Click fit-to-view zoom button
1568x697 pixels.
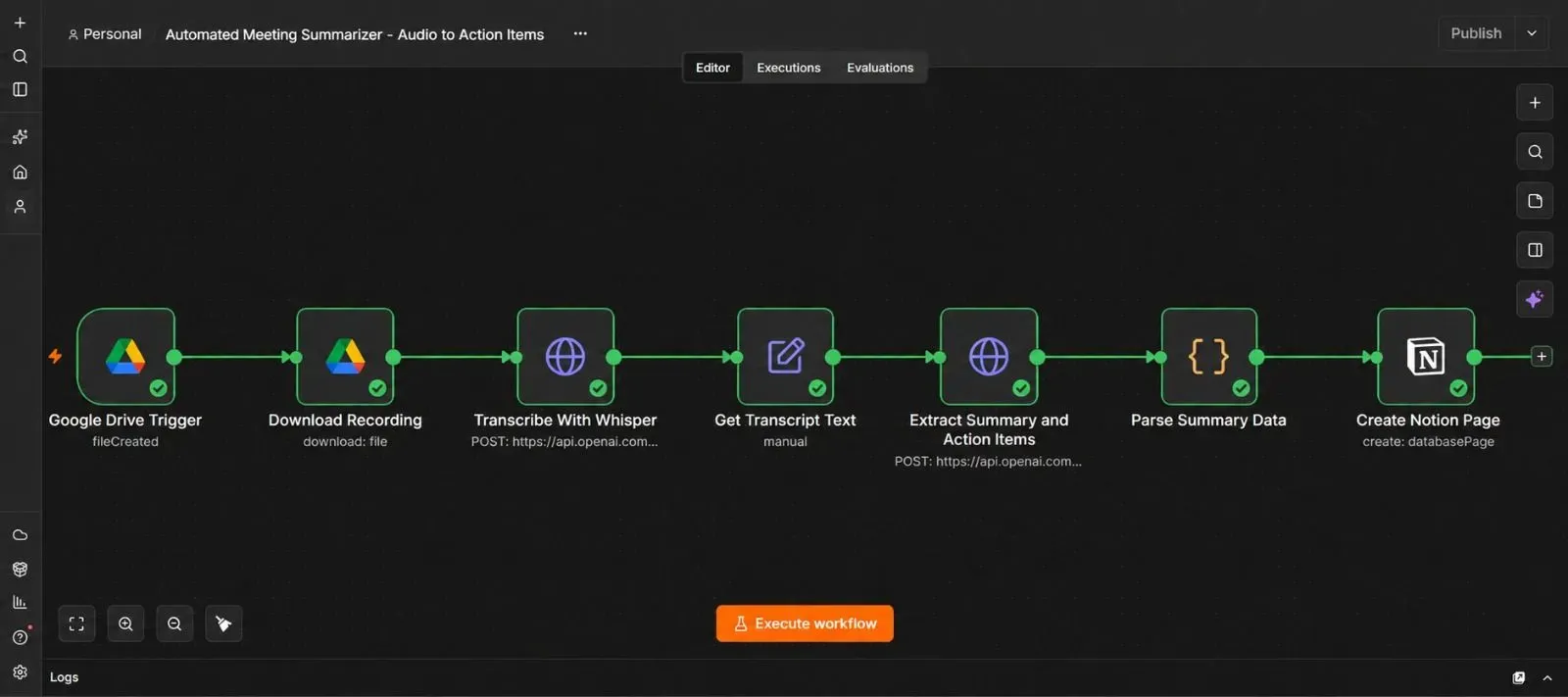(x=76, y=623)
